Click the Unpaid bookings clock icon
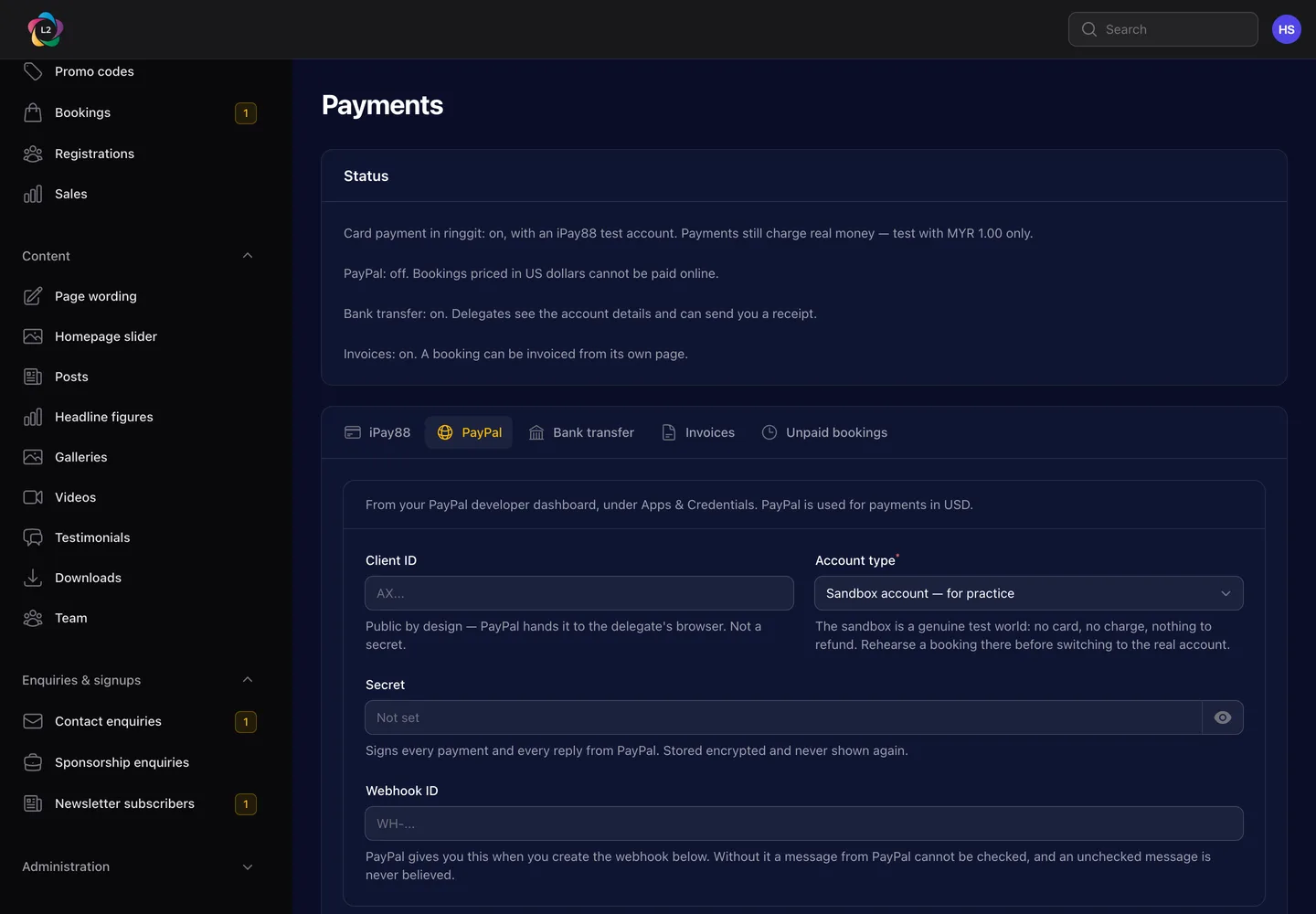 pyautogui.click(x=769, y=432)
